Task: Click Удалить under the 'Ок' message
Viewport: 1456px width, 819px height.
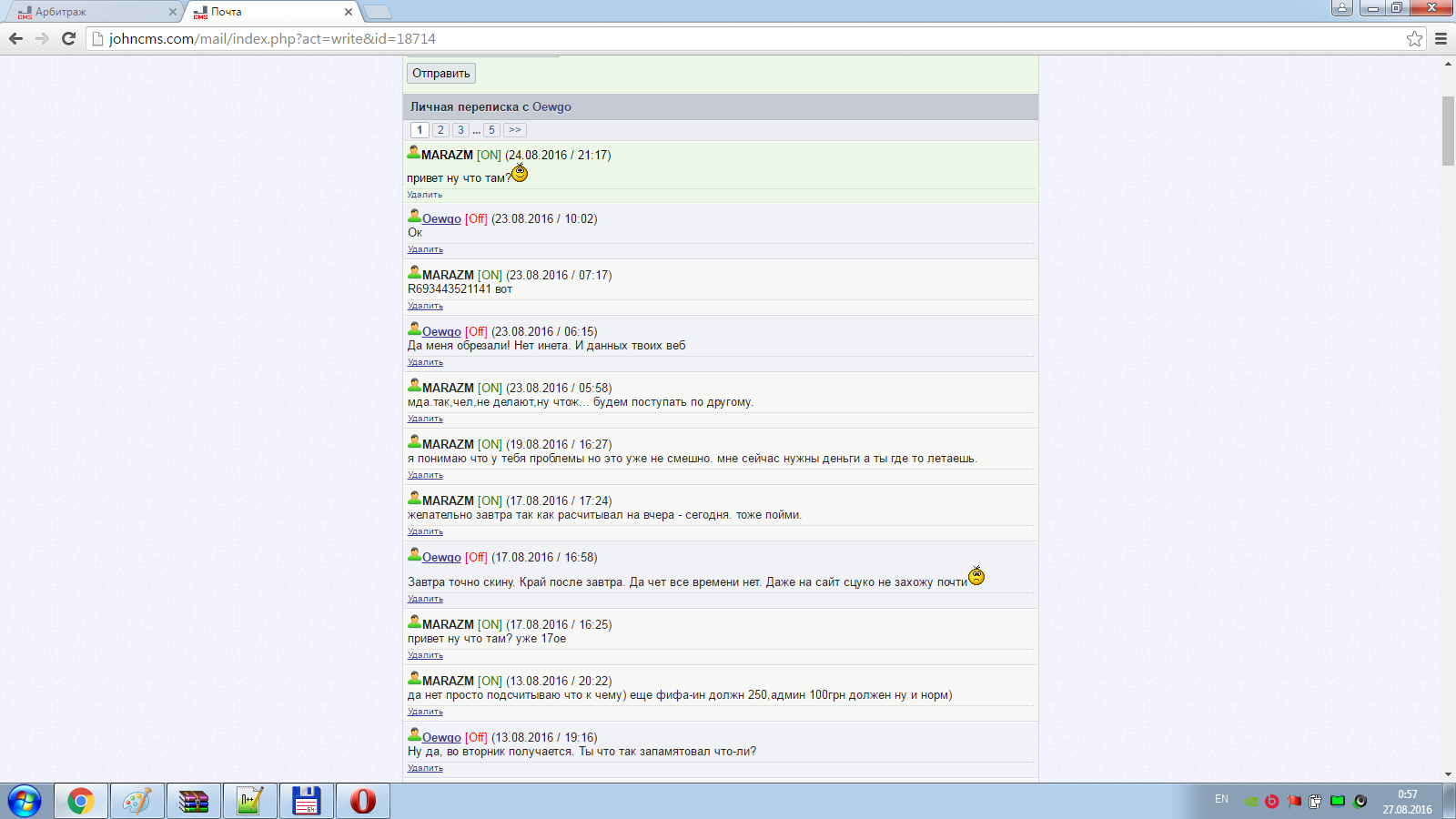Action: 425,249
